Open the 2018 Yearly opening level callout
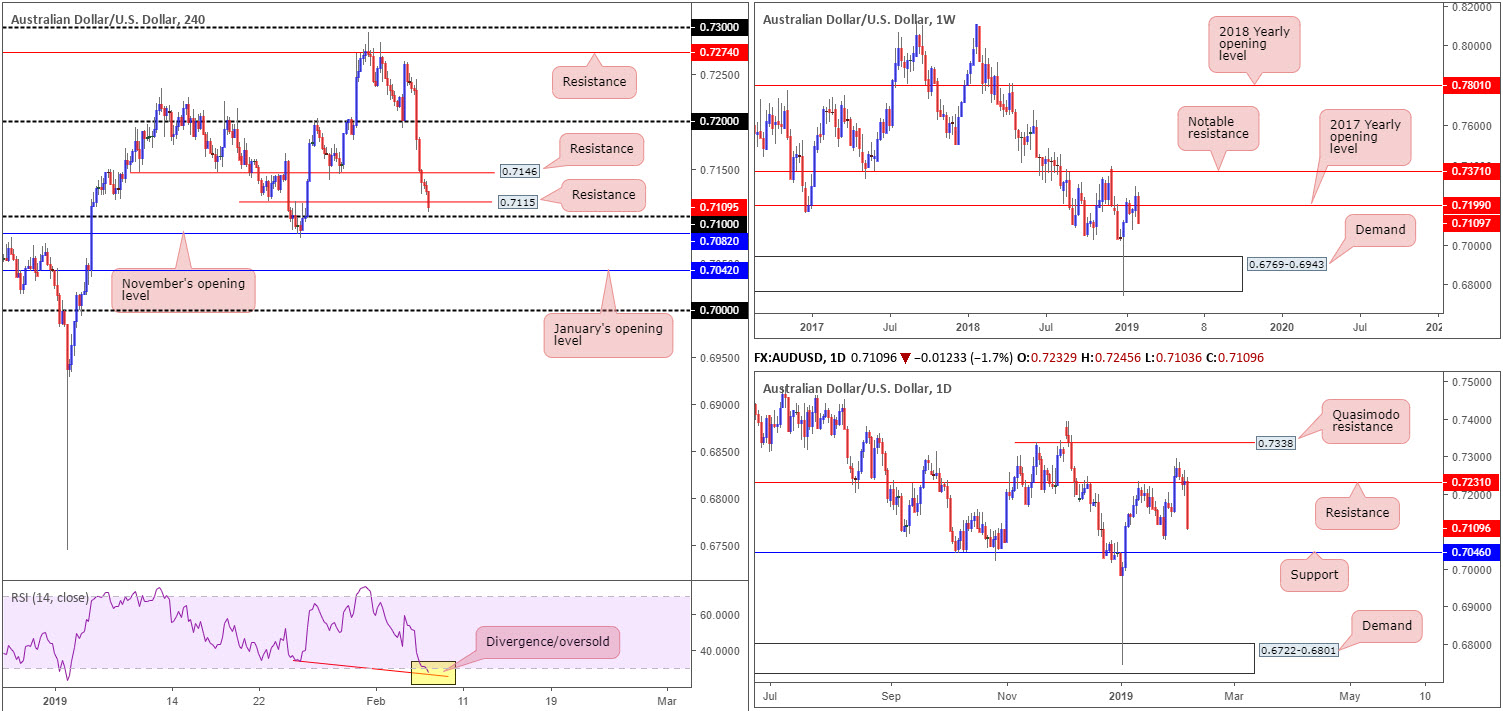The width and height of the screenshot is (1503, 711). pyautogui.click(x=1253, y=46)
